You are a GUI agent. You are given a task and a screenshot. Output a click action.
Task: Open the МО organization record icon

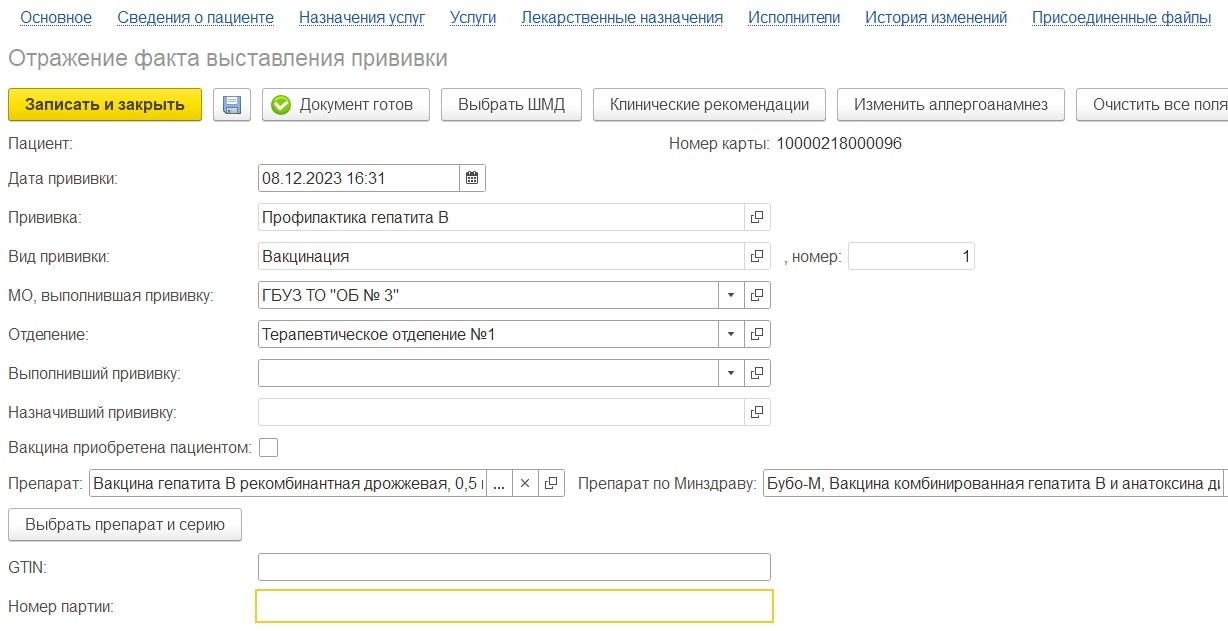pyautogui.click(x=757, y=295)
